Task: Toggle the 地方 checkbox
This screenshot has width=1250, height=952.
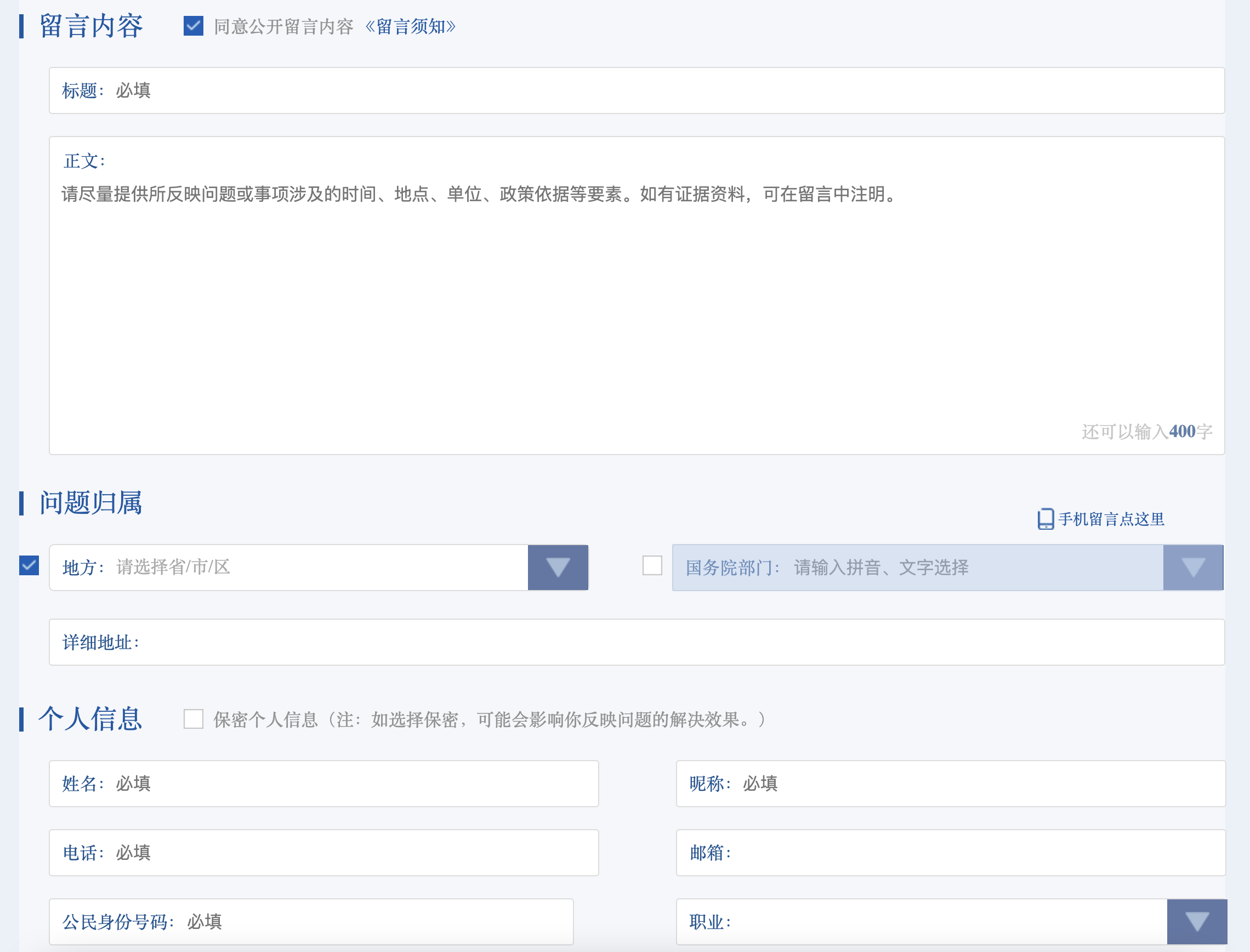Action: click(29, 565)
